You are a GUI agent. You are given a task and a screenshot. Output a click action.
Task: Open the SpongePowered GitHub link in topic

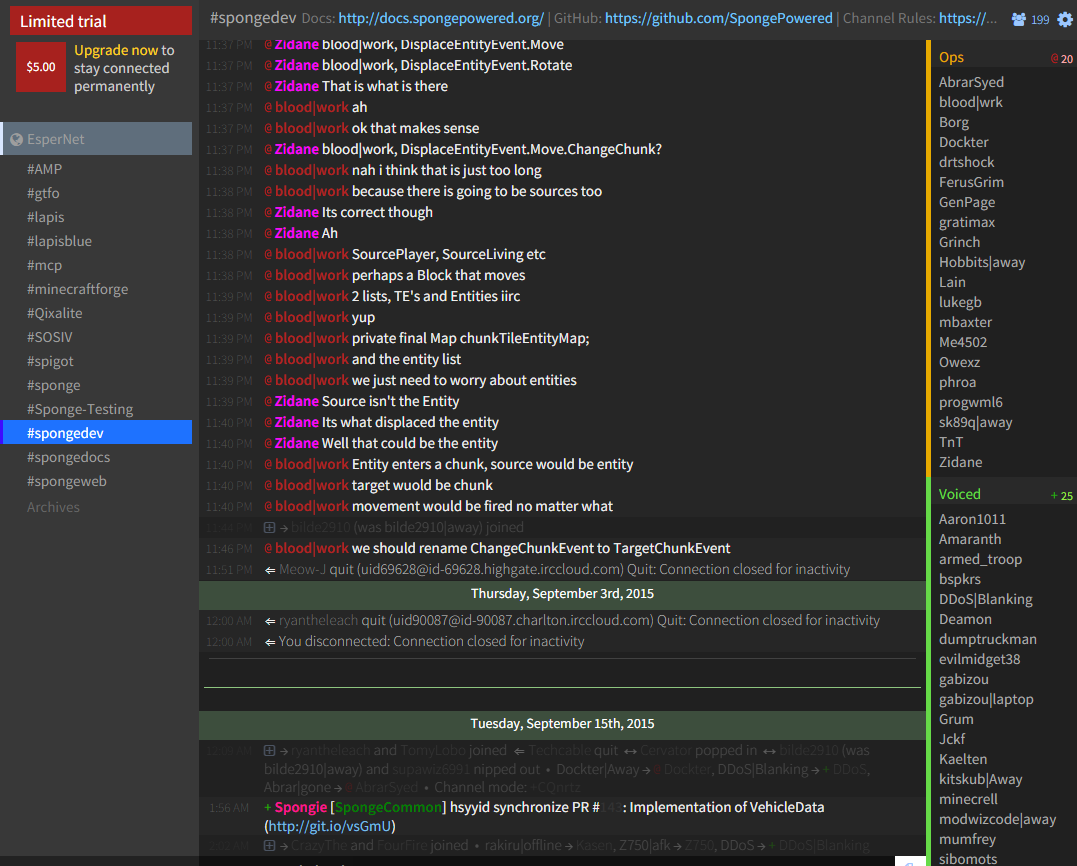[x=718, y=18]
